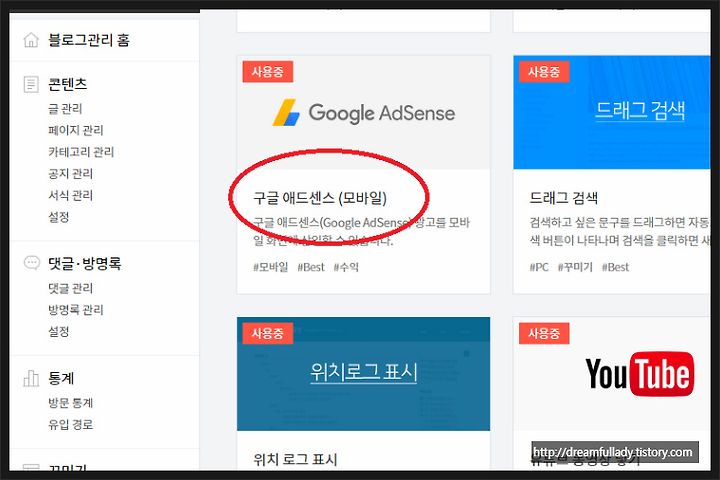Select #Best tag on AdSense card
Viewport: 720px width, 480px height.
click(x=311, y=267)
